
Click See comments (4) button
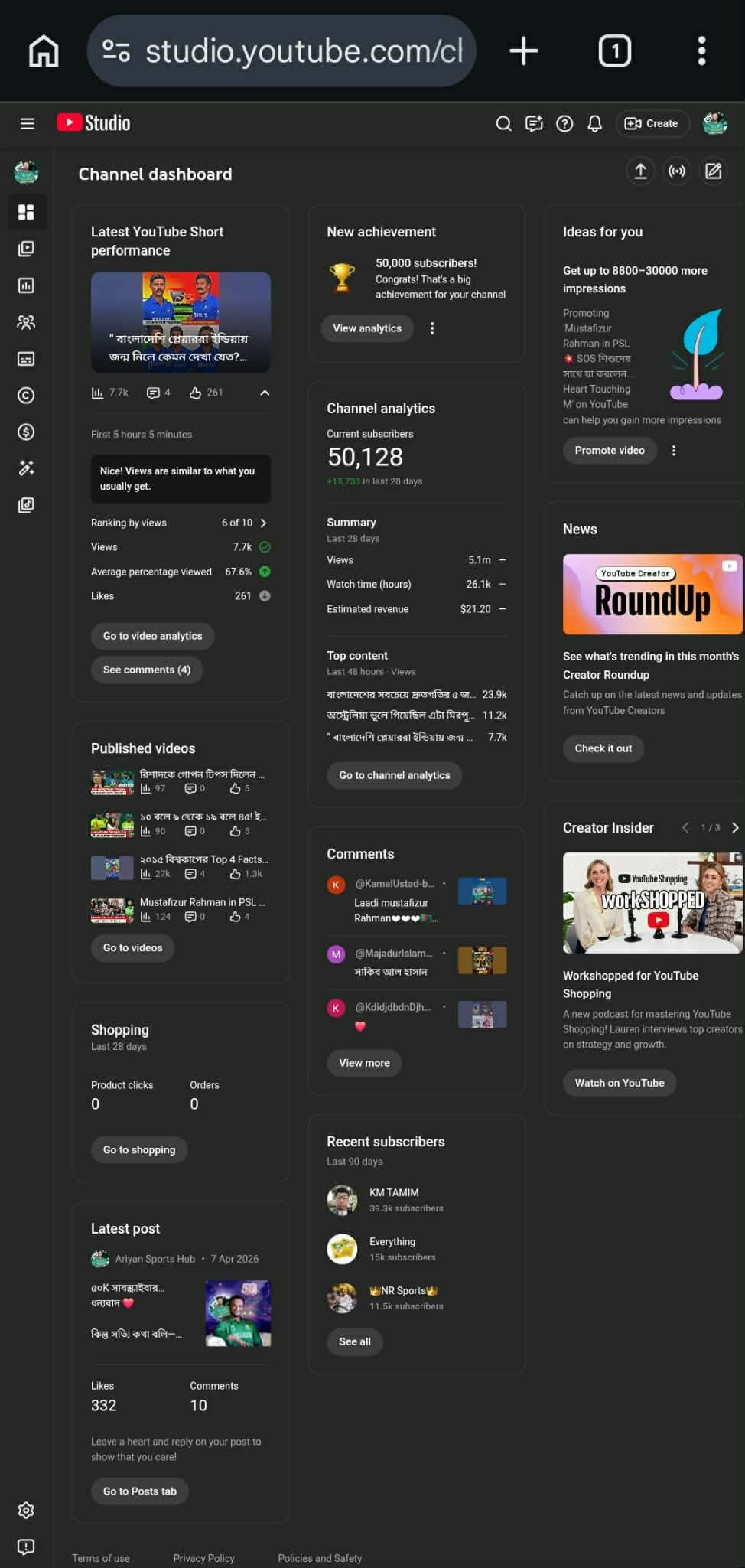pyautogui.click(x=147, y=670)
